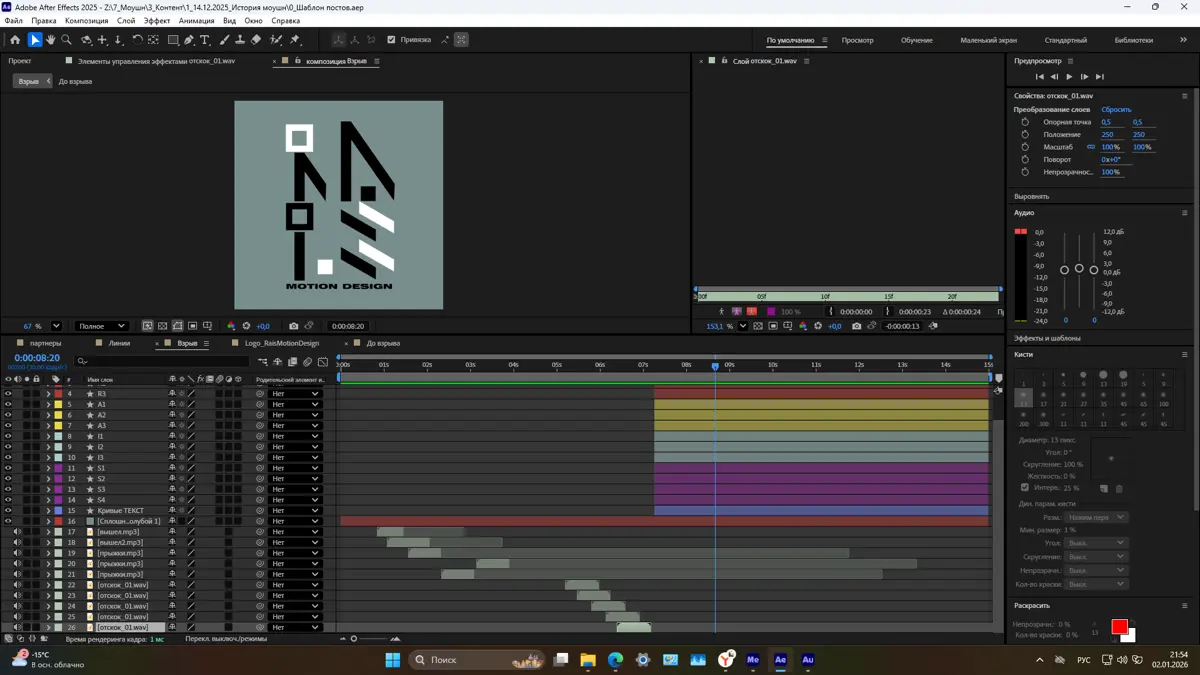This screenshot has height=675, width=1200.
Task: Select the Selection arrow tool
Action: 35,40
